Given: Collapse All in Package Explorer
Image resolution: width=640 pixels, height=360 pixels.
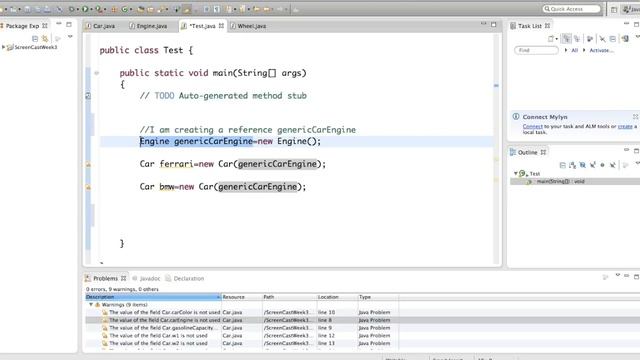Looking at the screenshot, I should pyautogui.click(x=35, y=39).
